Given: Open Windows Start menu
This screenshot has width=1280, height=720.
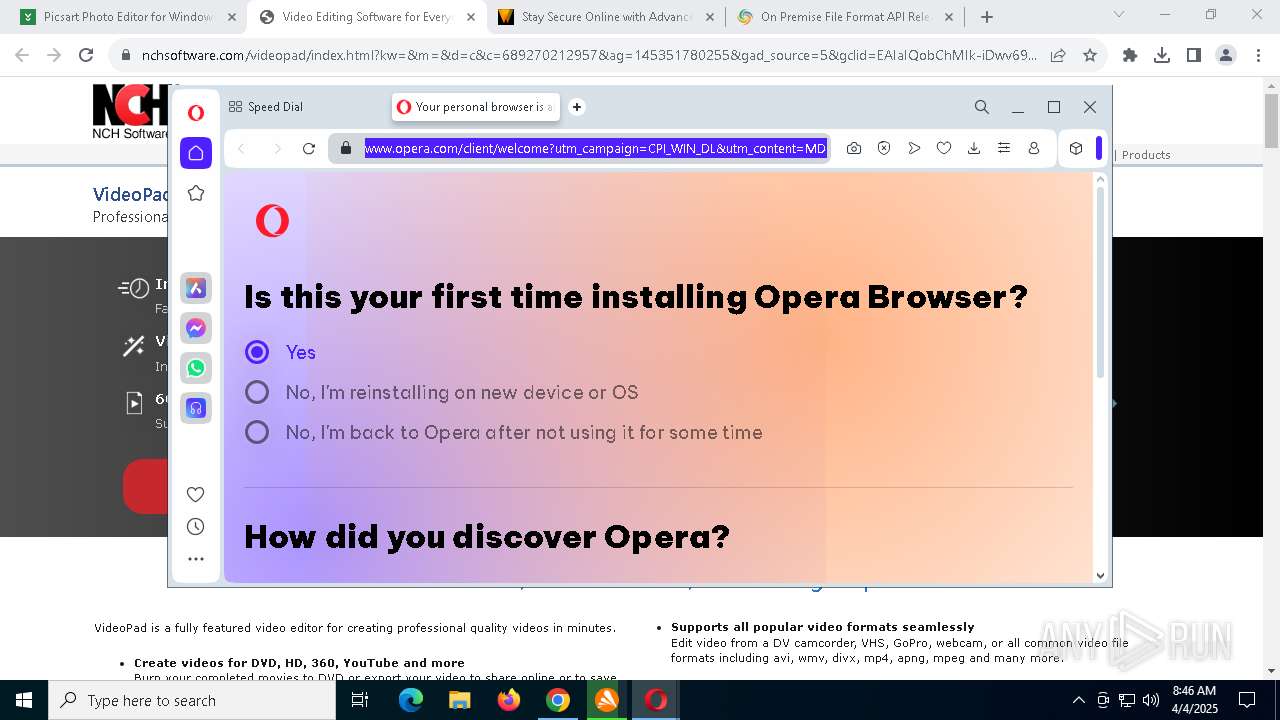Looking at the screenshot, I should click(x=23, y=700).
